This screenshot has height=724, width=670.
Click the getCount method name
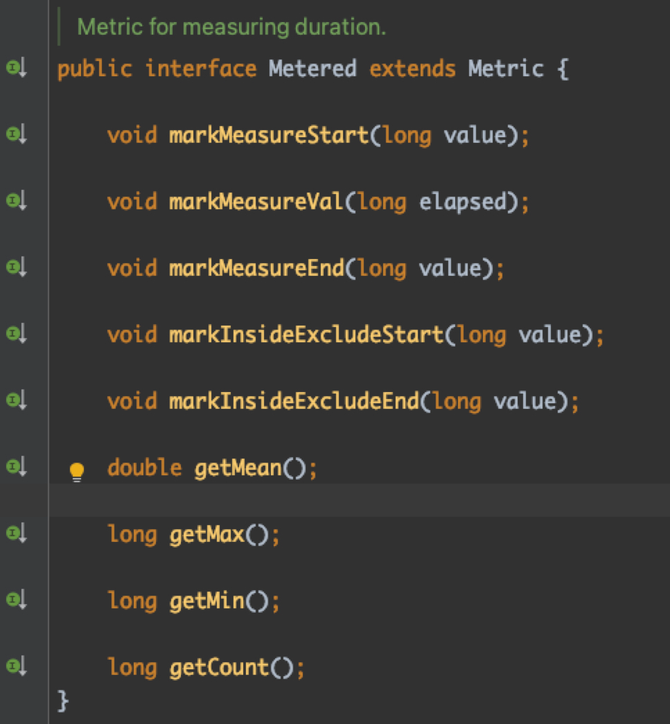219,667
